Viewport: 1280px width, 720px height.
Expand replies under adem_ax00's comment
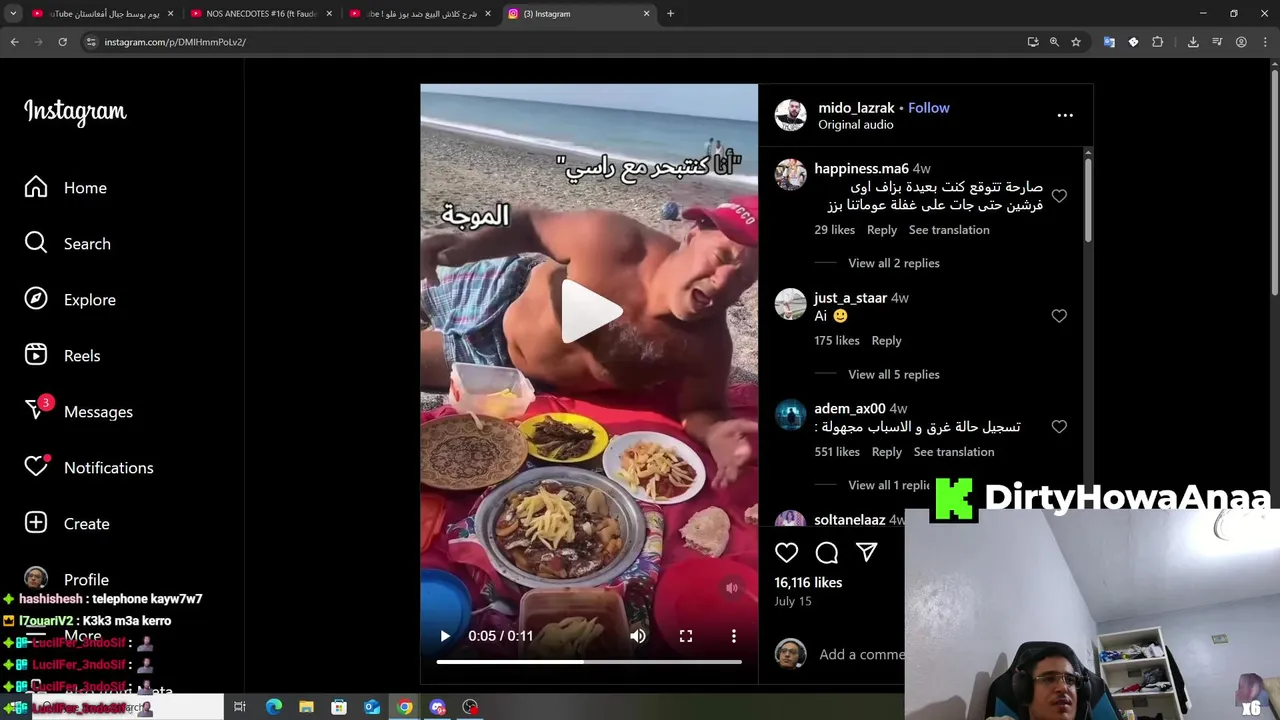(x=890, y=485)
